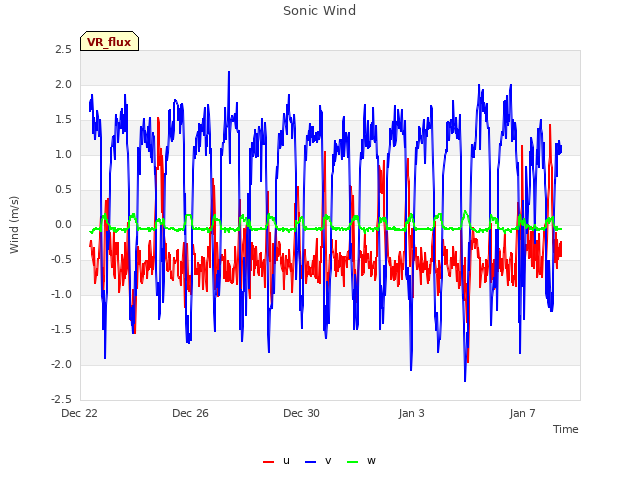The height and width of the screenshot is (480, 640).
Task: Click the -2.5 y-axis tick label
Action: point(62,400)
